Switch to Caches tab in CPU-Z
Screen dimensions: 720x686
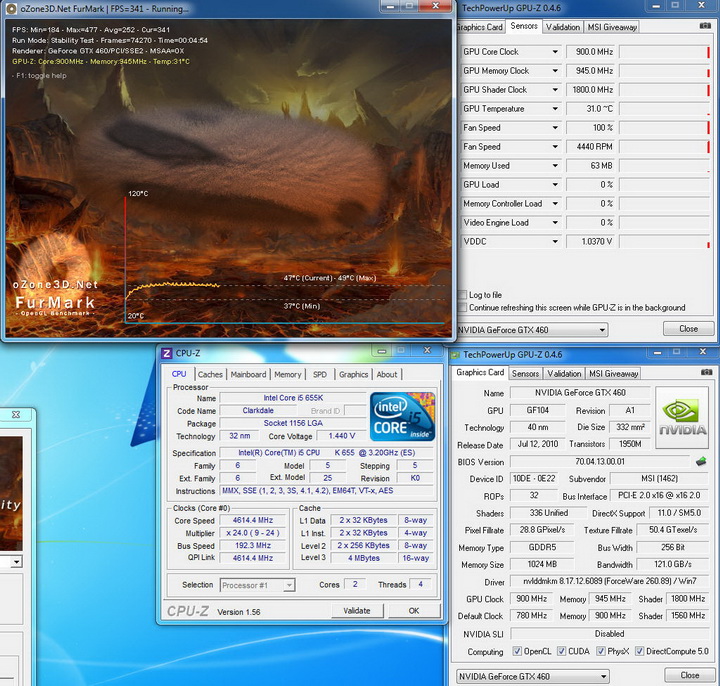210,374
